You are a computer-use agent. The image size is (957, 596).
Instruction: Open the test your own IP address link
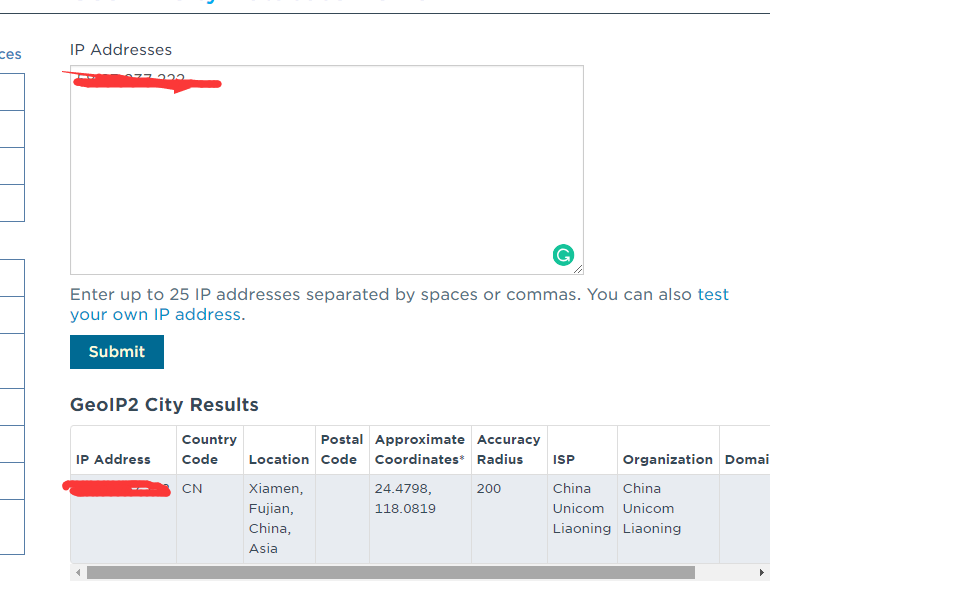(399, 304)
